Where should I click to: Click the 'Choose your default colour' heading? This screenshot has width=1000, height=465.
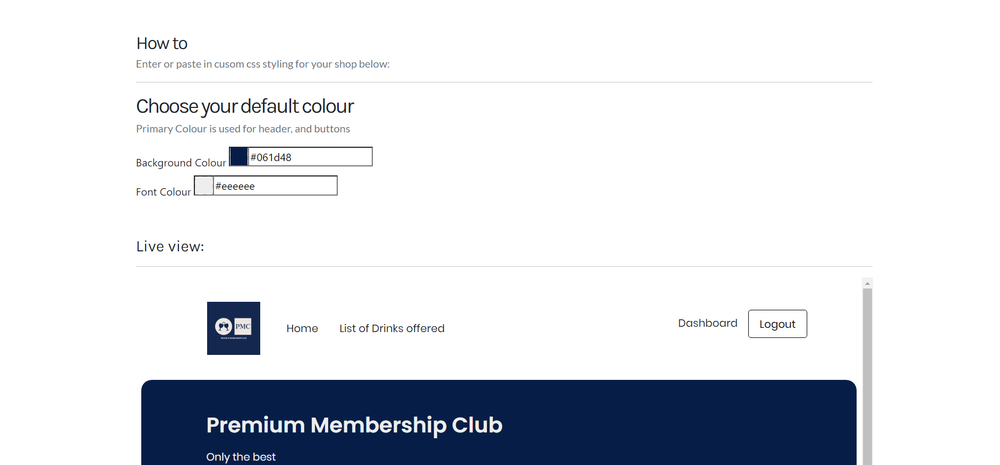245,107
